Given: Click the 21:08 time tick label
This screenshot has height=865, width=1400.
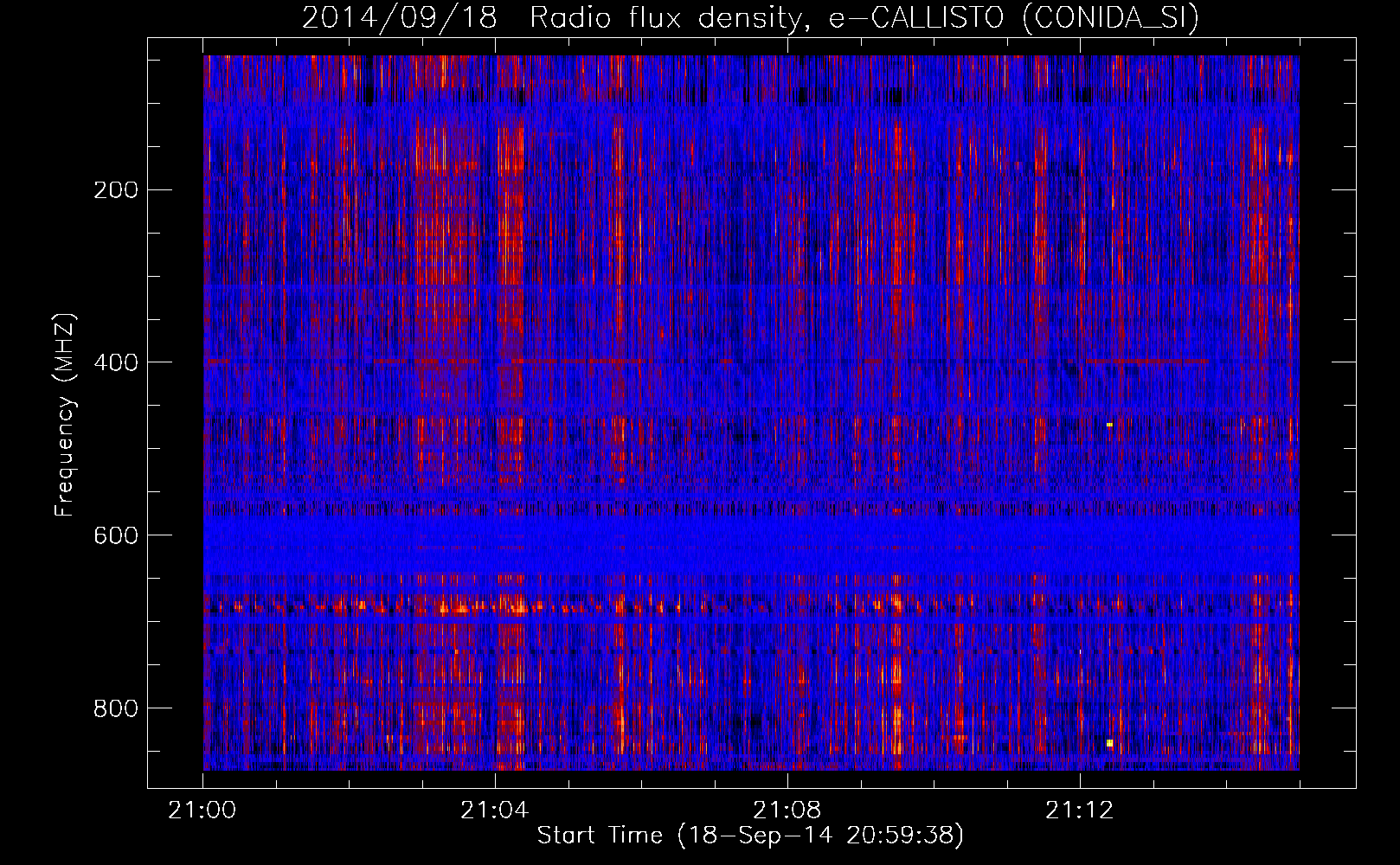Looking at the screenshot, I should pos(787,811).
